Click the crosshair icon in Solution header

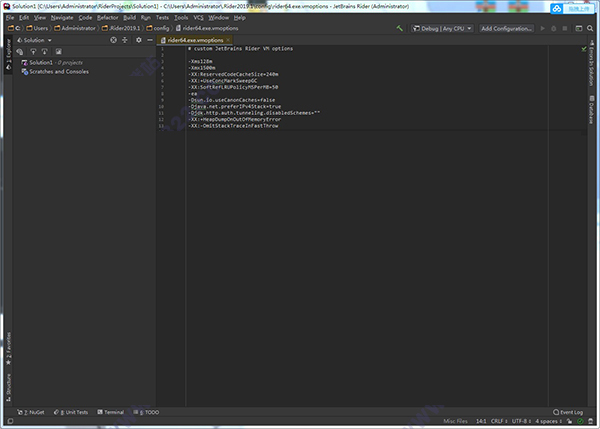click(x=125, y=40)
